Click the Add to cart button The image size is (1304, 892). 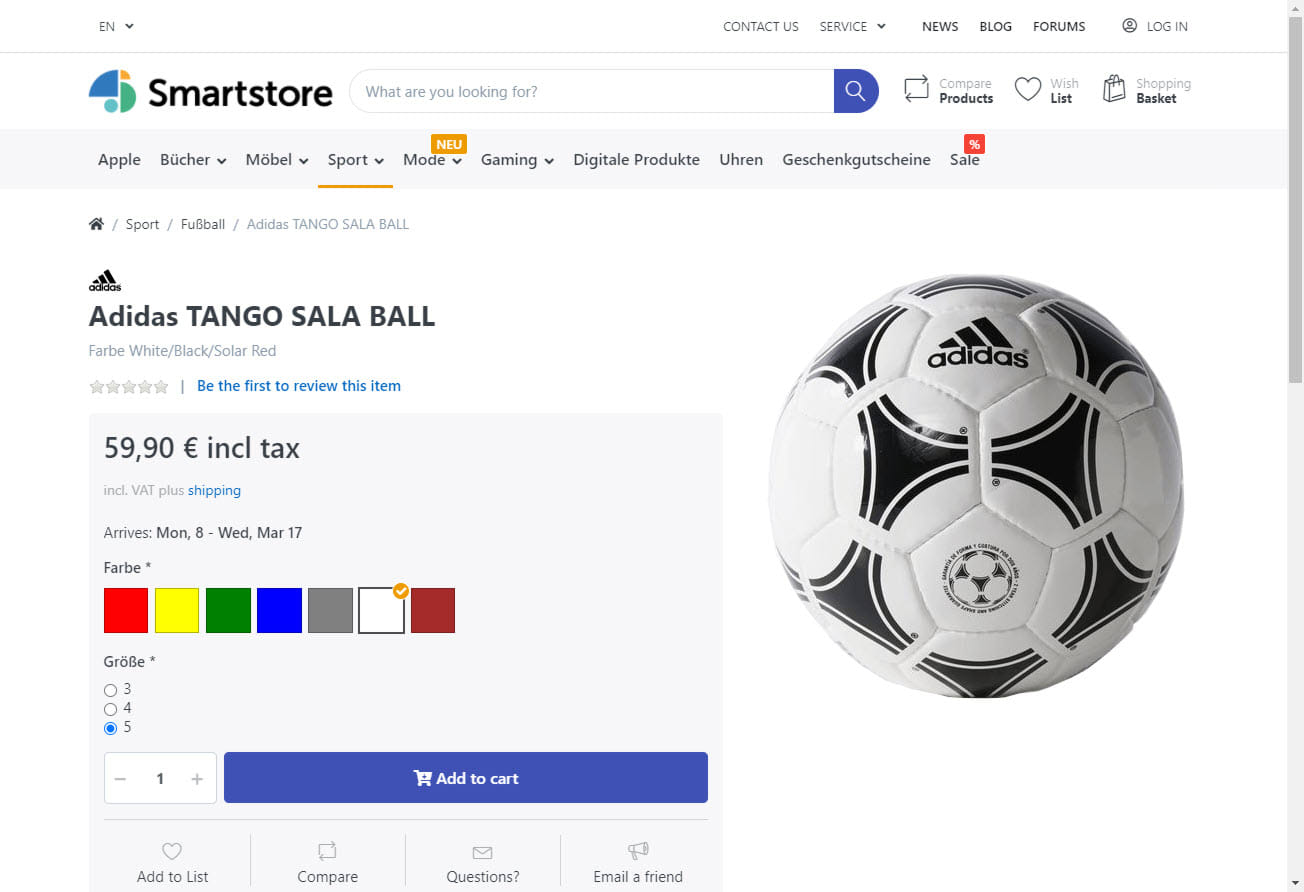point(466,778)
